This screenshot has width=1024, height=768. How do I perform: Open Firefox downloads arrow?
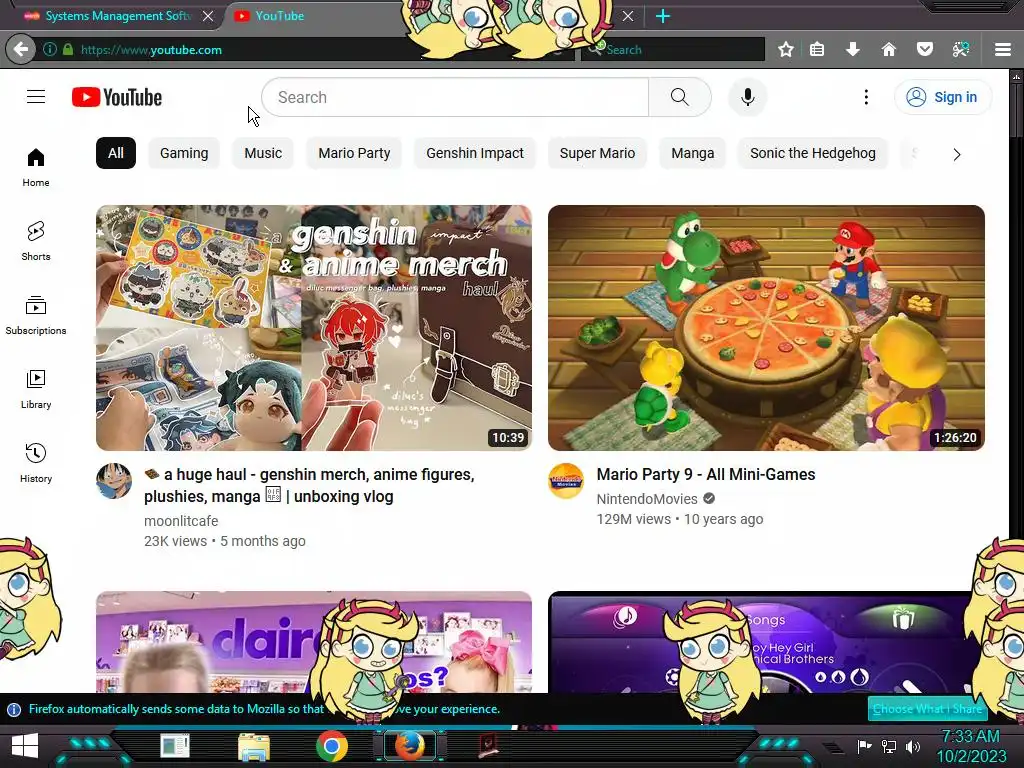point(852,49)
